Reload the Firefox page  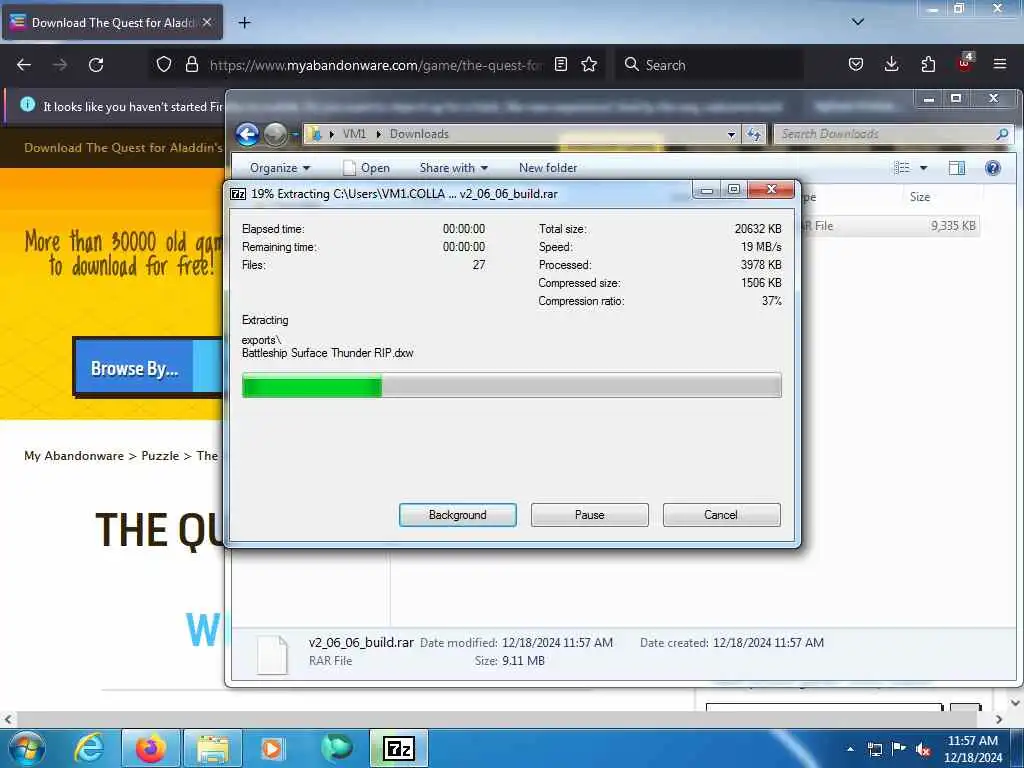pos(96,65)
